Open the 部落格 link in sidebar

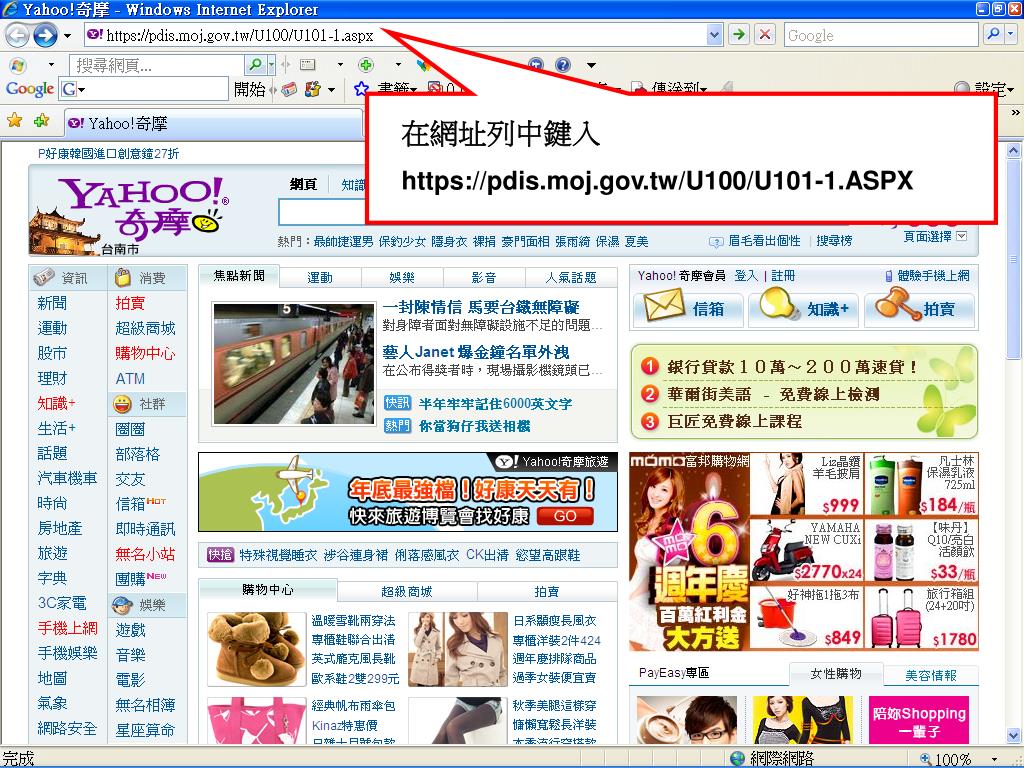pos(138,454)
